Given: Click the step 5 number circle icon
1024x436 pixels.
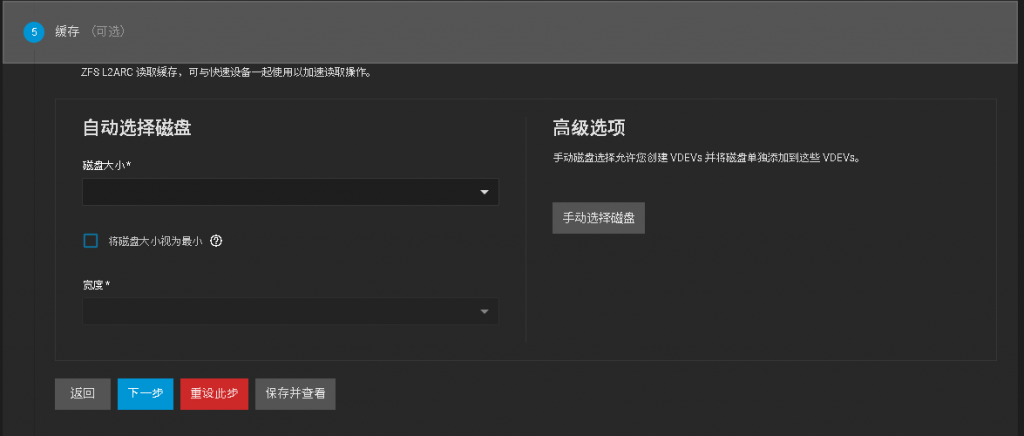Looking at the screenshot, I should click(33, 32).
